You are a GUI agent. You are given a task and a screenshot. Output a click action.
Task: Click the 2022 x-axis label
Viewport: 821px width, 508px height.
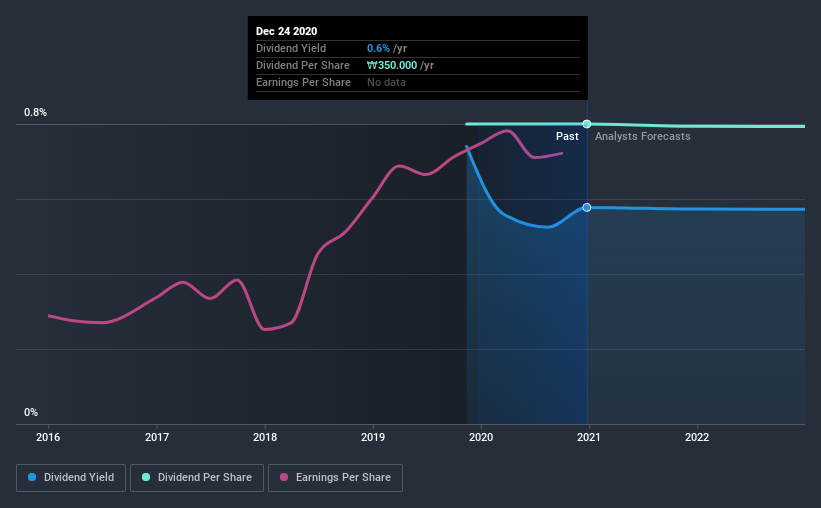click(x=697, y=437)
